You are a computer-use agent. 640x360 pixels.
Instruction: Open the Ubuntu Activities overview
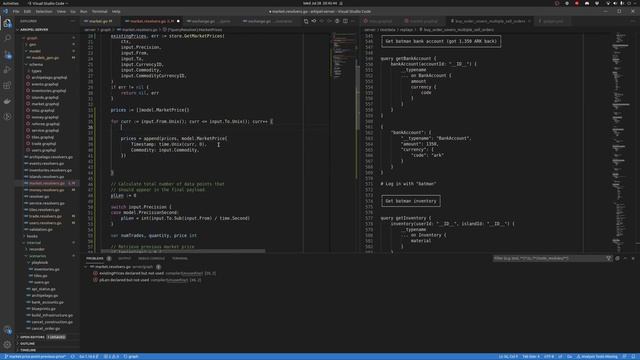(11, 3)
